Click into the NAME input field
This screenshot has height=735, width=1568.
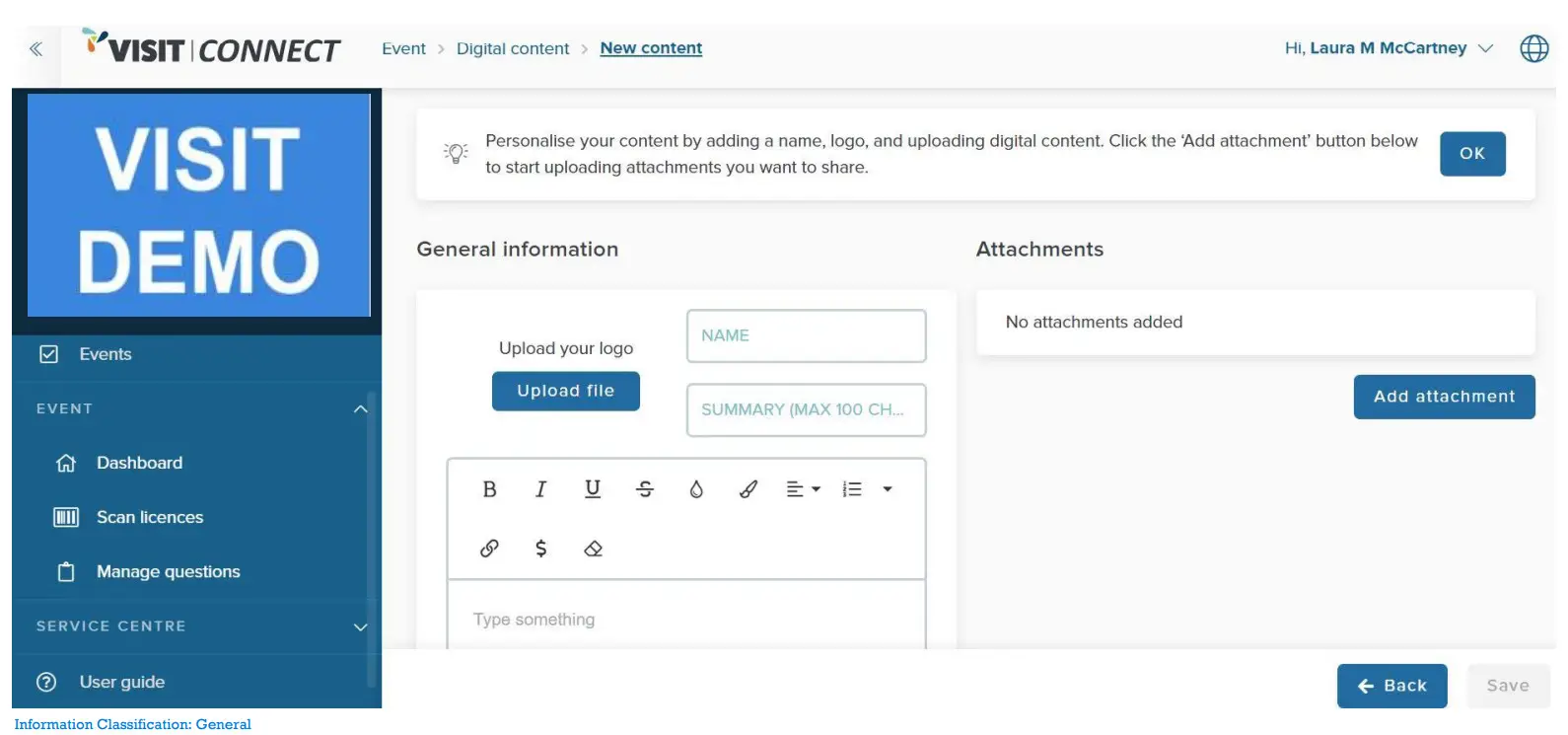[806, 335]
